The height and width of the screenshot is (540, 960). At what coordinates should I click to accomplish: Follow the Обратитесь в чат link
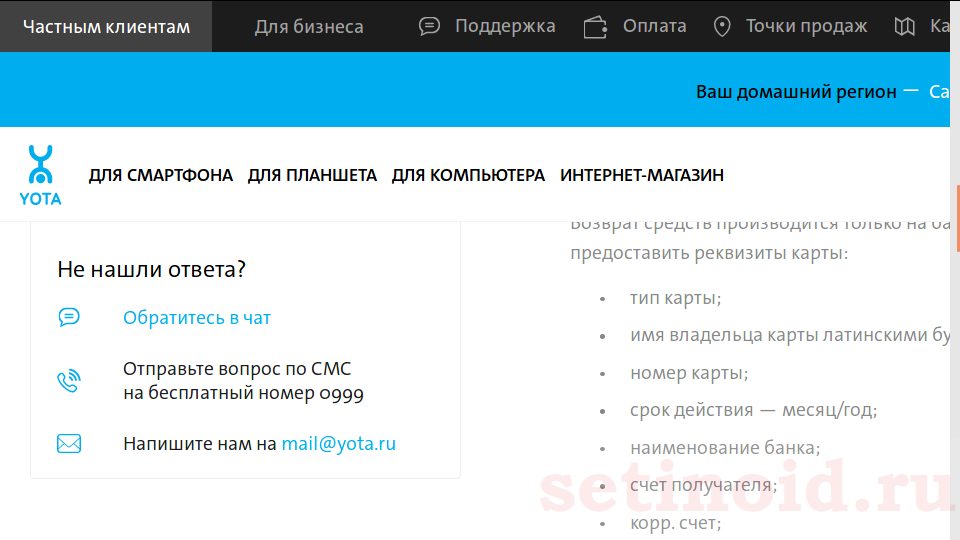(x=197, y=318)
